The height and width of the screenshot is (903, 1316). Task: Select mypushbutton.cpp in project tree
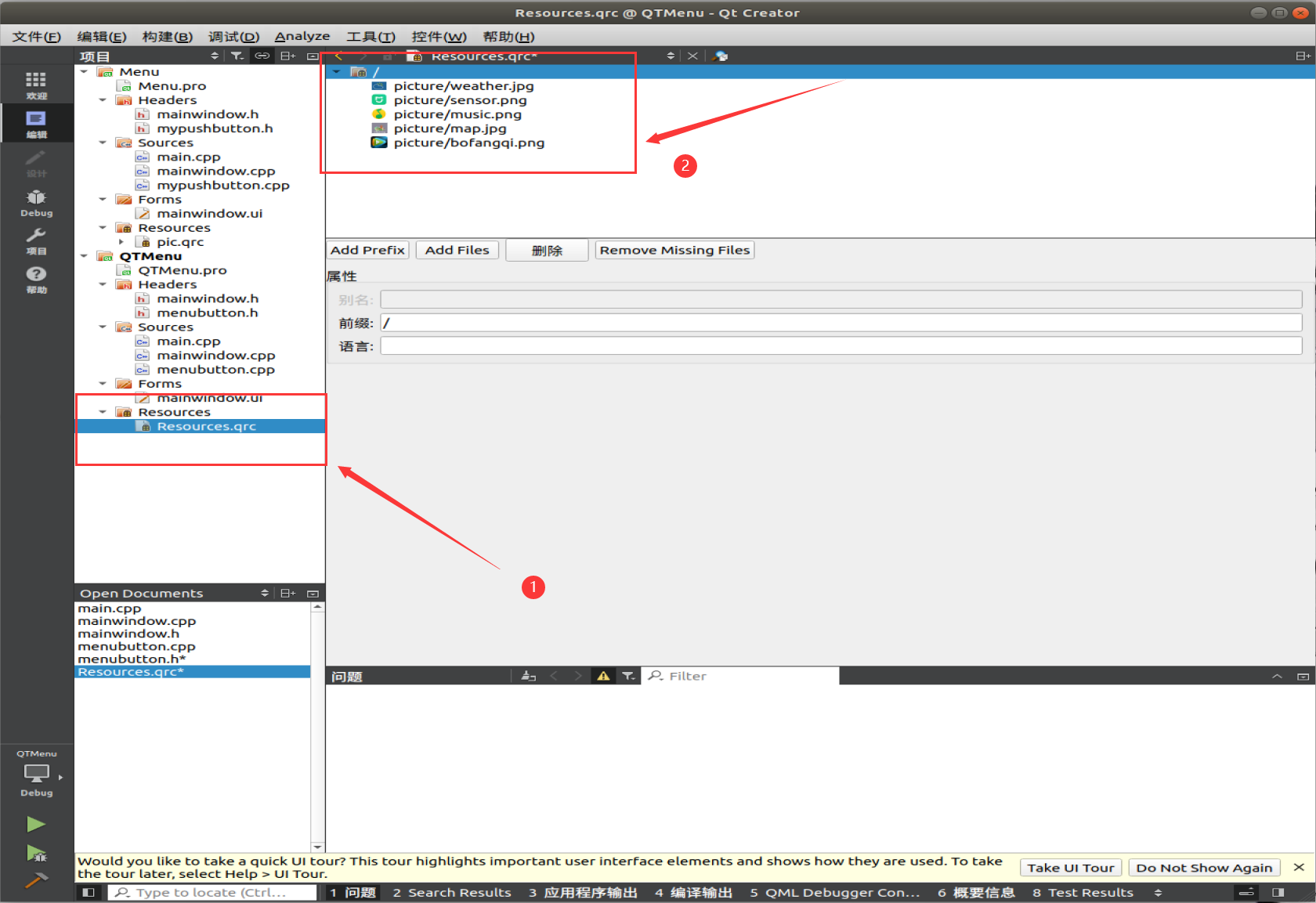click(223, 185)
